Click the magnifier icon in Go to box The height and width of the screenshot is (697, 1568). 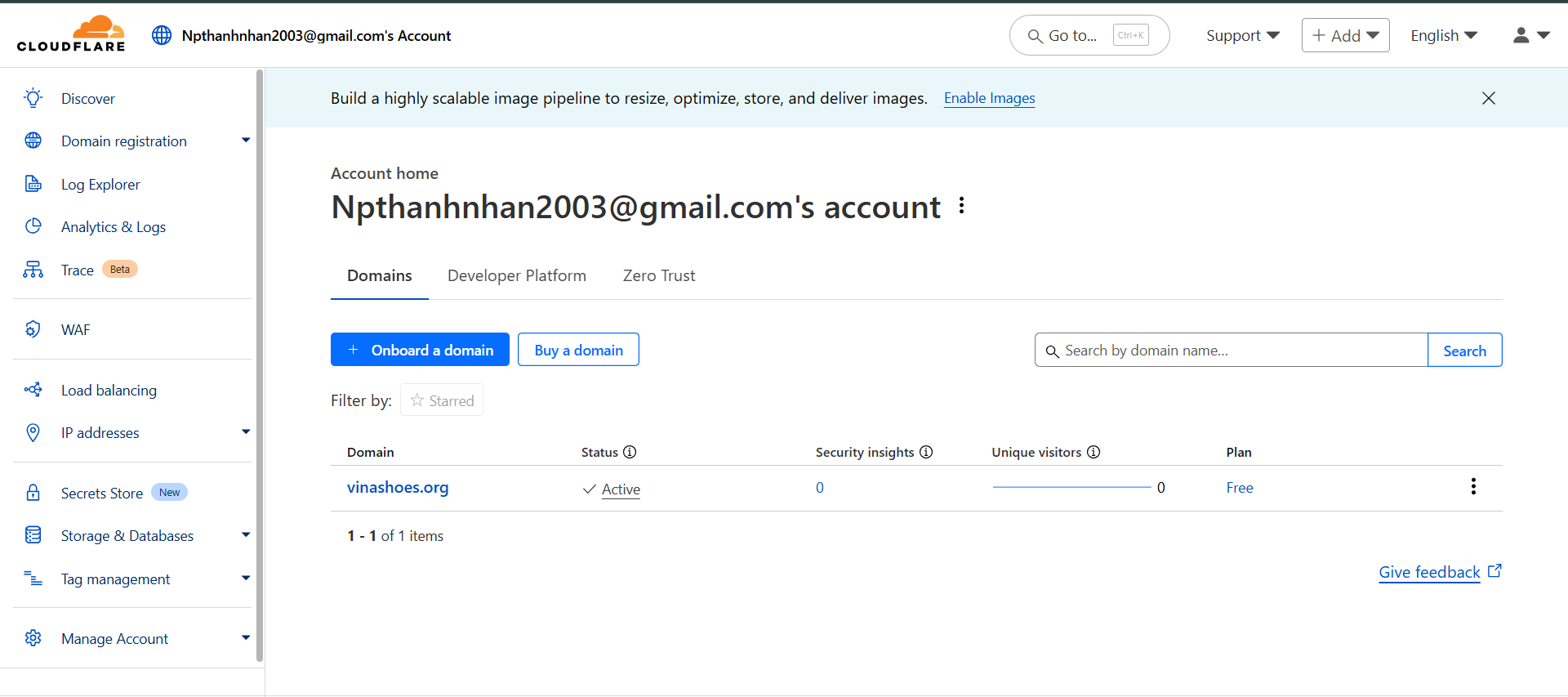pyautogui.click(x=1035, y=36)
